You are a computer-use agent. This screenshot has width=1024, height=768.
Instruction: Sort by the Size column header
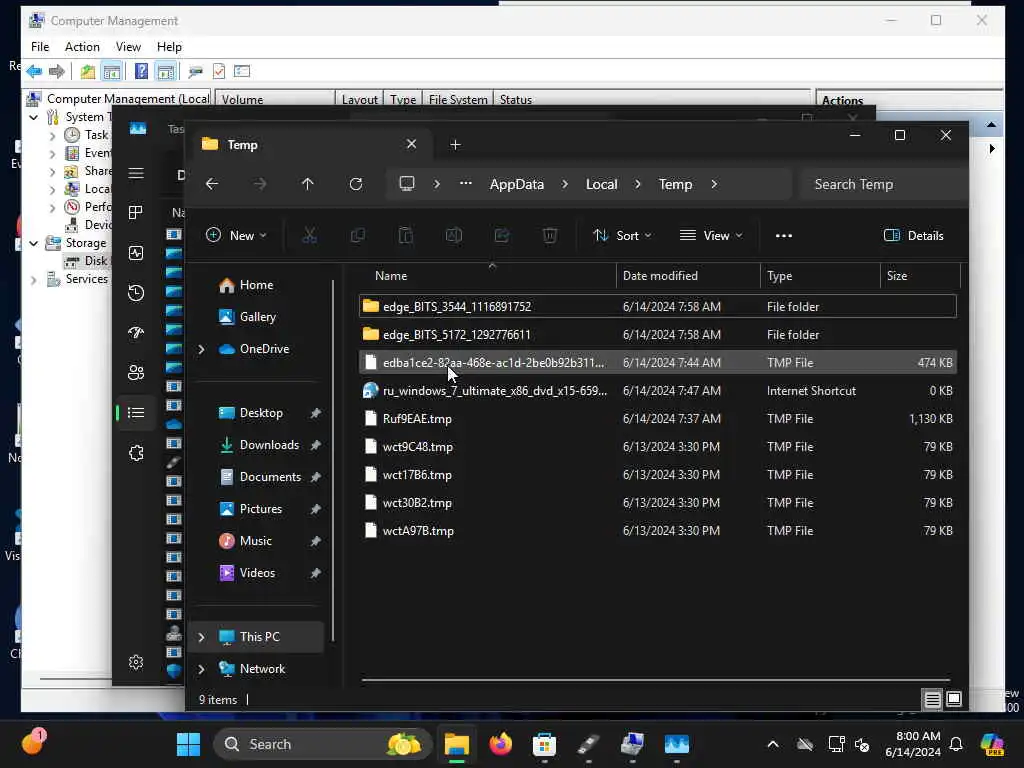[x=920, y=276]
